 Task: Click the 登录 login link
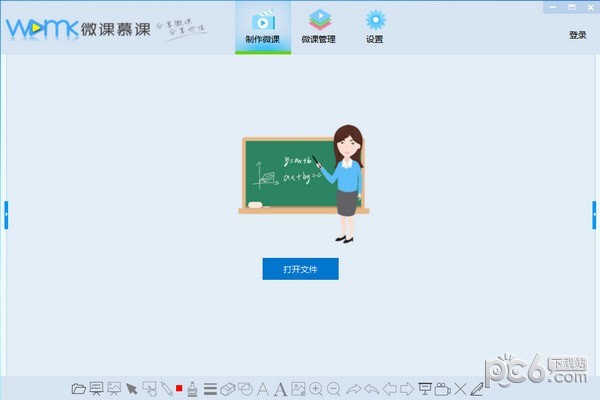(x=577, y=35)
